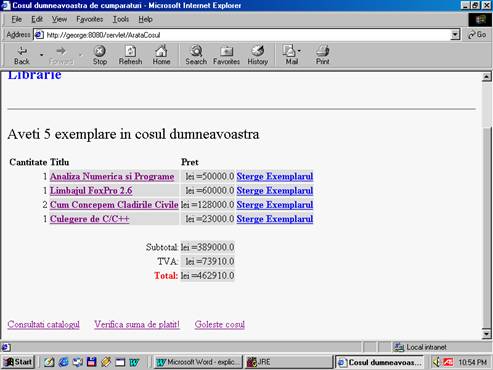Image resolution: width=493 pixels, height=370 pixels.
Task: Open the Tools menu
Action: point(121,19)
